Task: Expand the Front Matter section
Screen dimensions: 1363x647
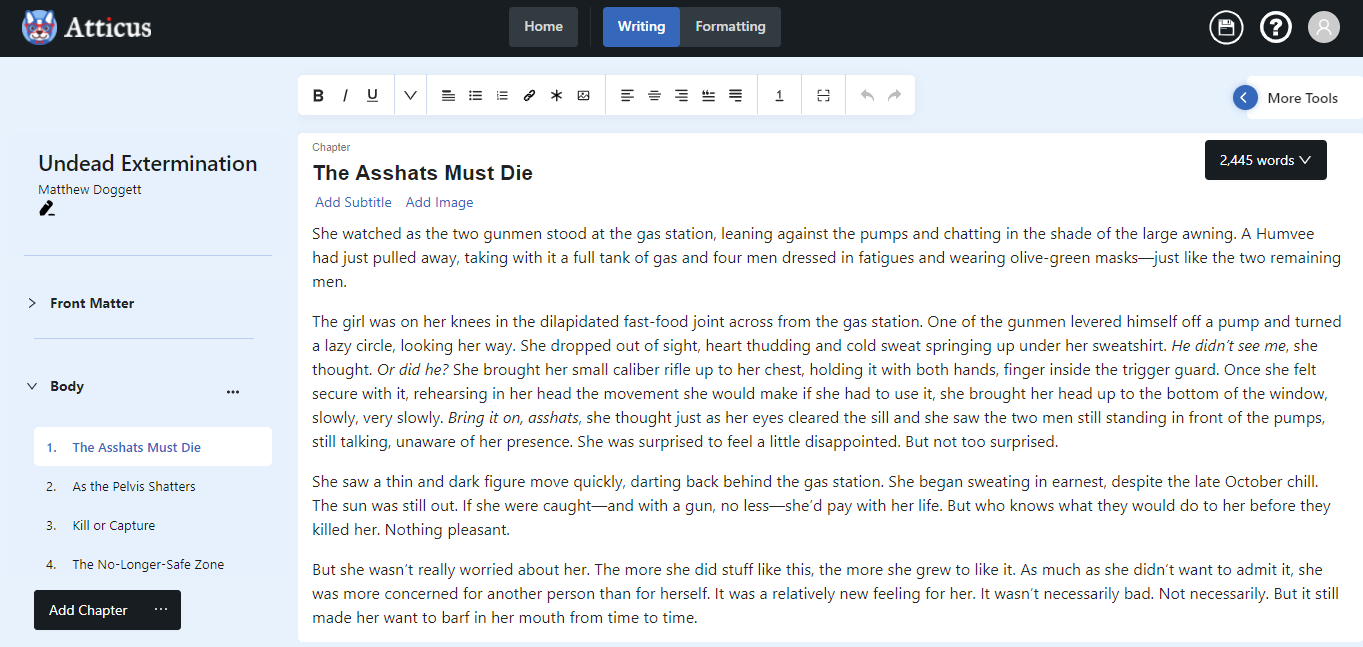Action: click(x=32, y=303)
